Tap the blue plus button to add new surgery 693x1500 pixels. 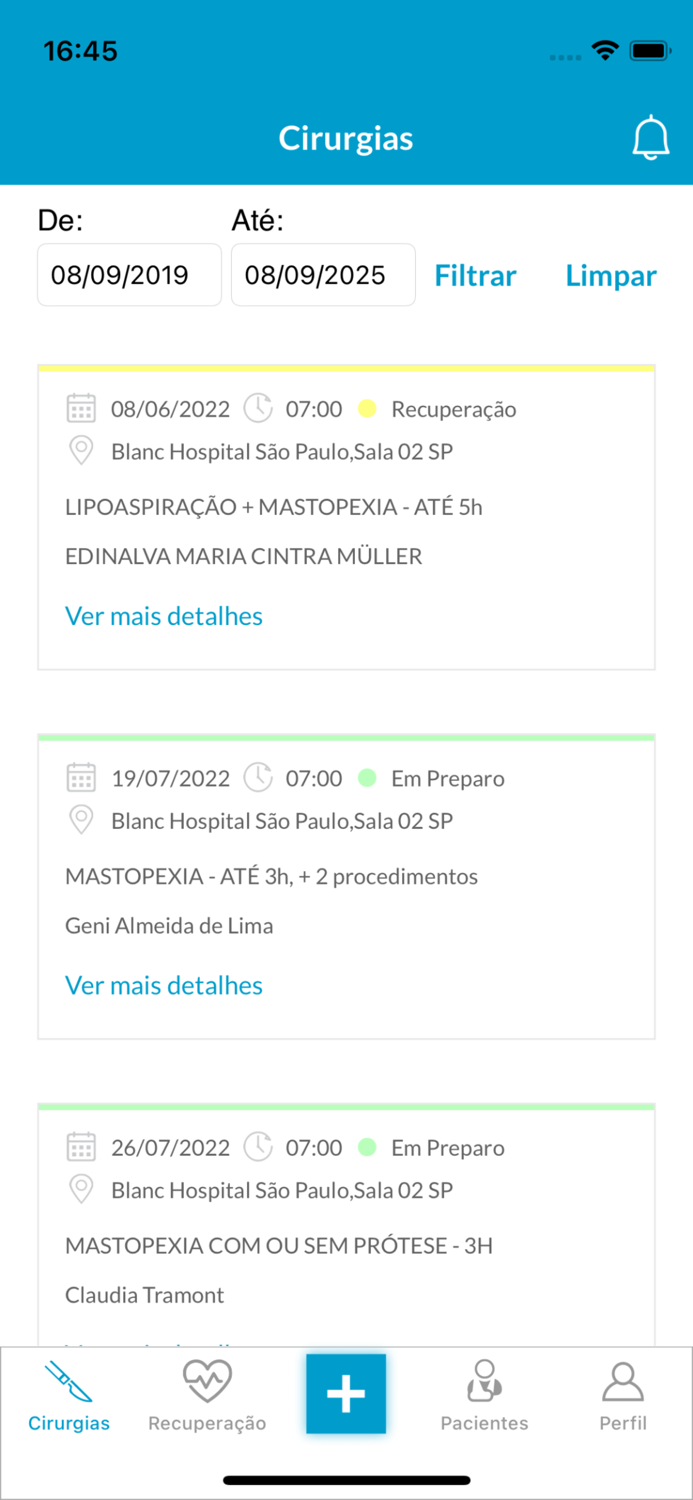pyautogui.click(x=346, y=1393)
